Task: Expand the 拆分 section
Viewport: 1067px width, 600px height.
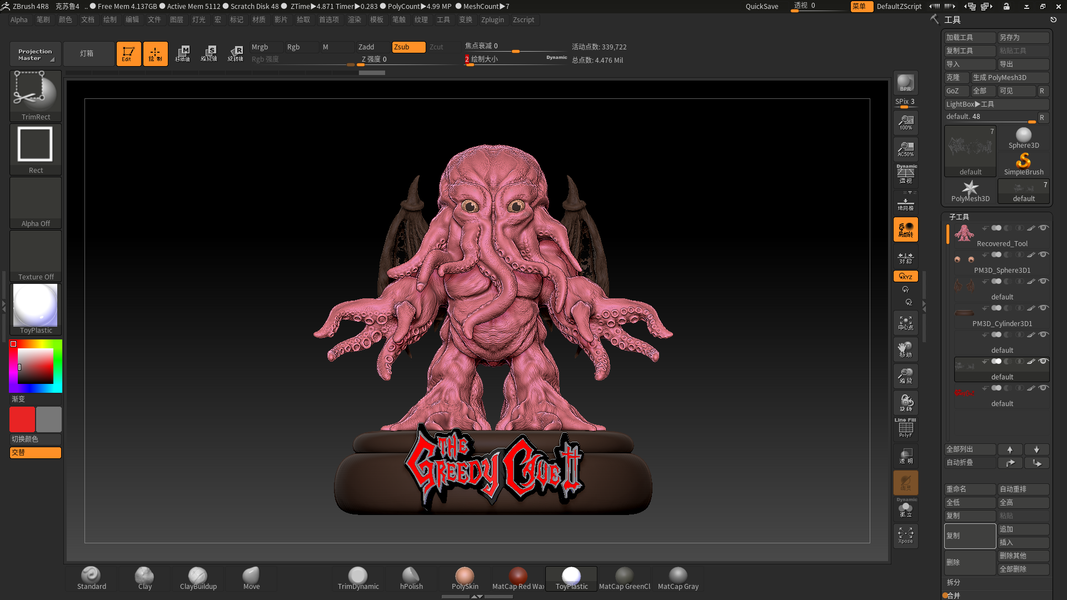Action: click(x=954, y=582)
